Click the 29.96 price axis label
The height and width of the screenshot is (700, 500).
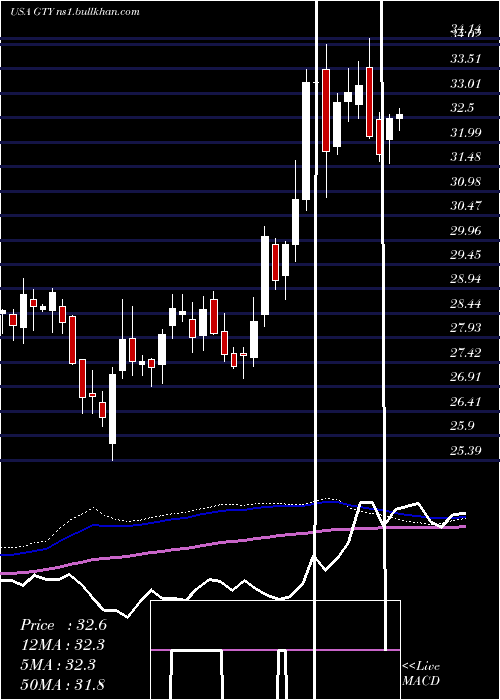(465, 231)
